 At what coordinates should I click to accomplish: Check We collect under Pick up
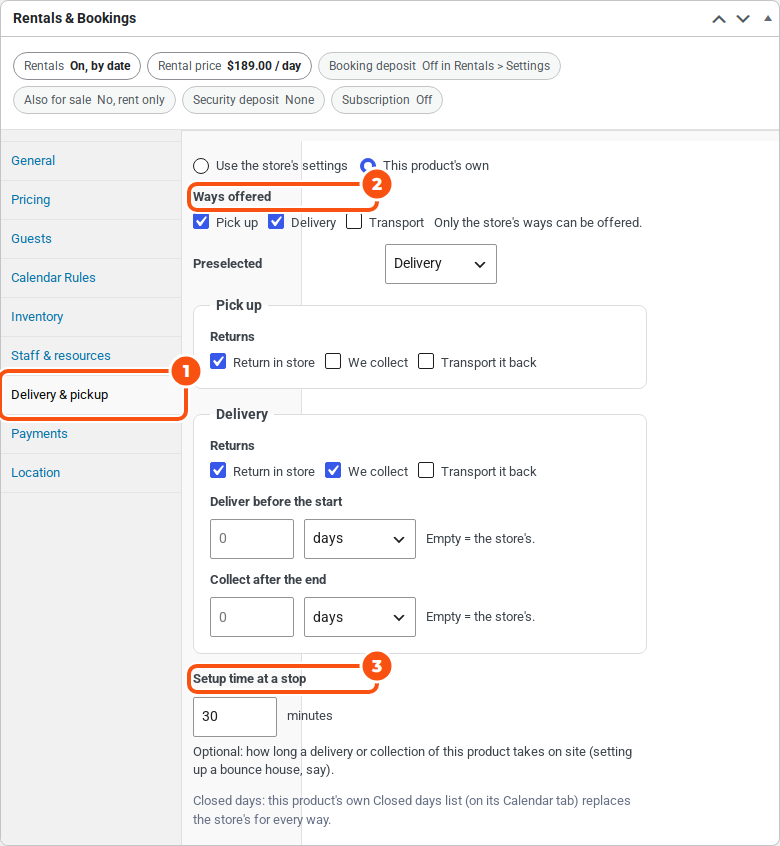(333, 361)
